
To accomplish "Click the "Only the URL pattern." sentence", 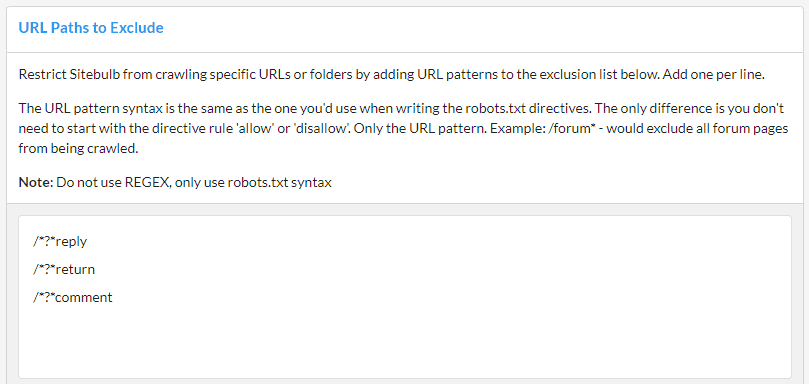I will [420, 128].
